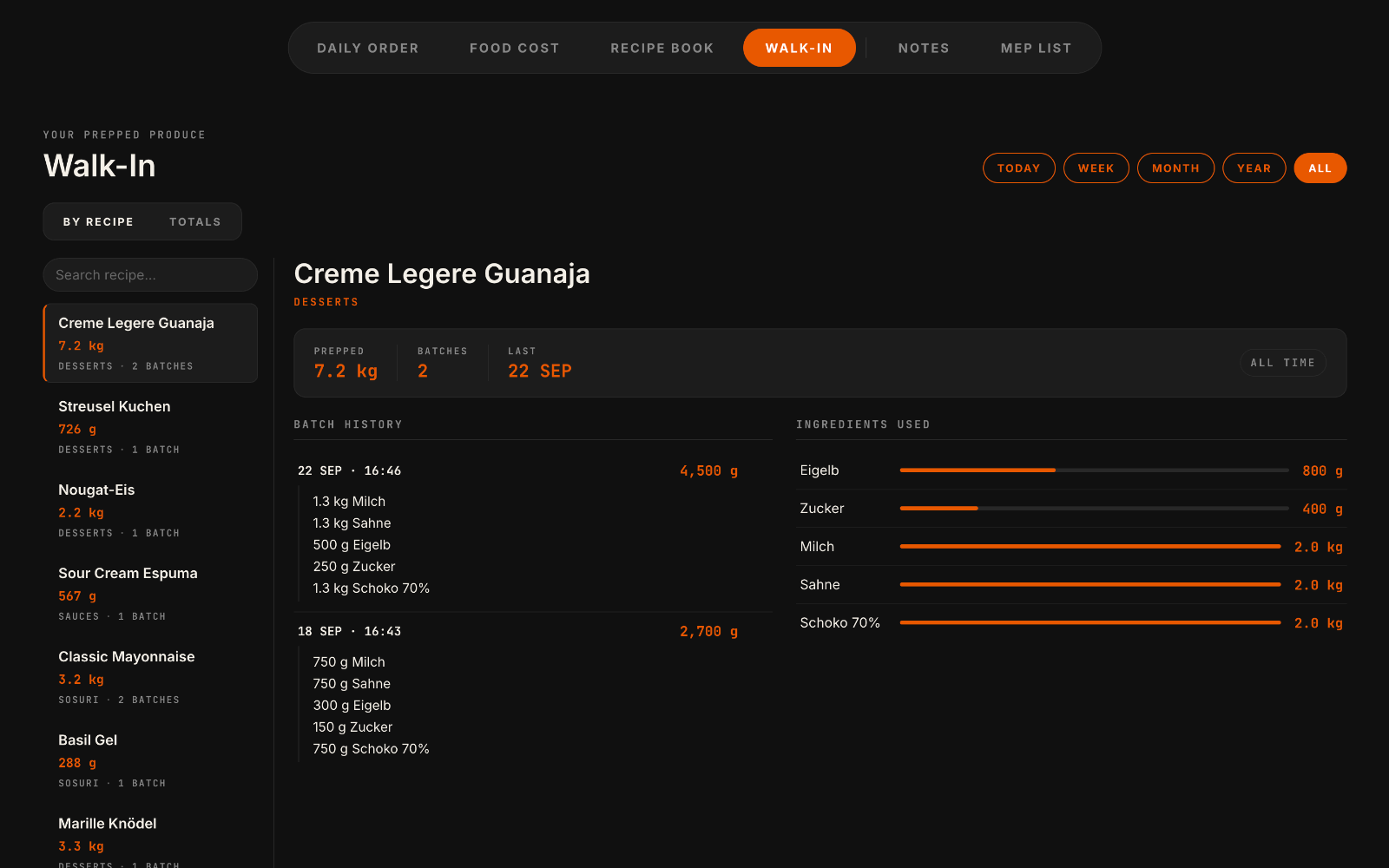Click the Sahne usage bar
Screen dimensions: 1389x868
coord(1090,585)
